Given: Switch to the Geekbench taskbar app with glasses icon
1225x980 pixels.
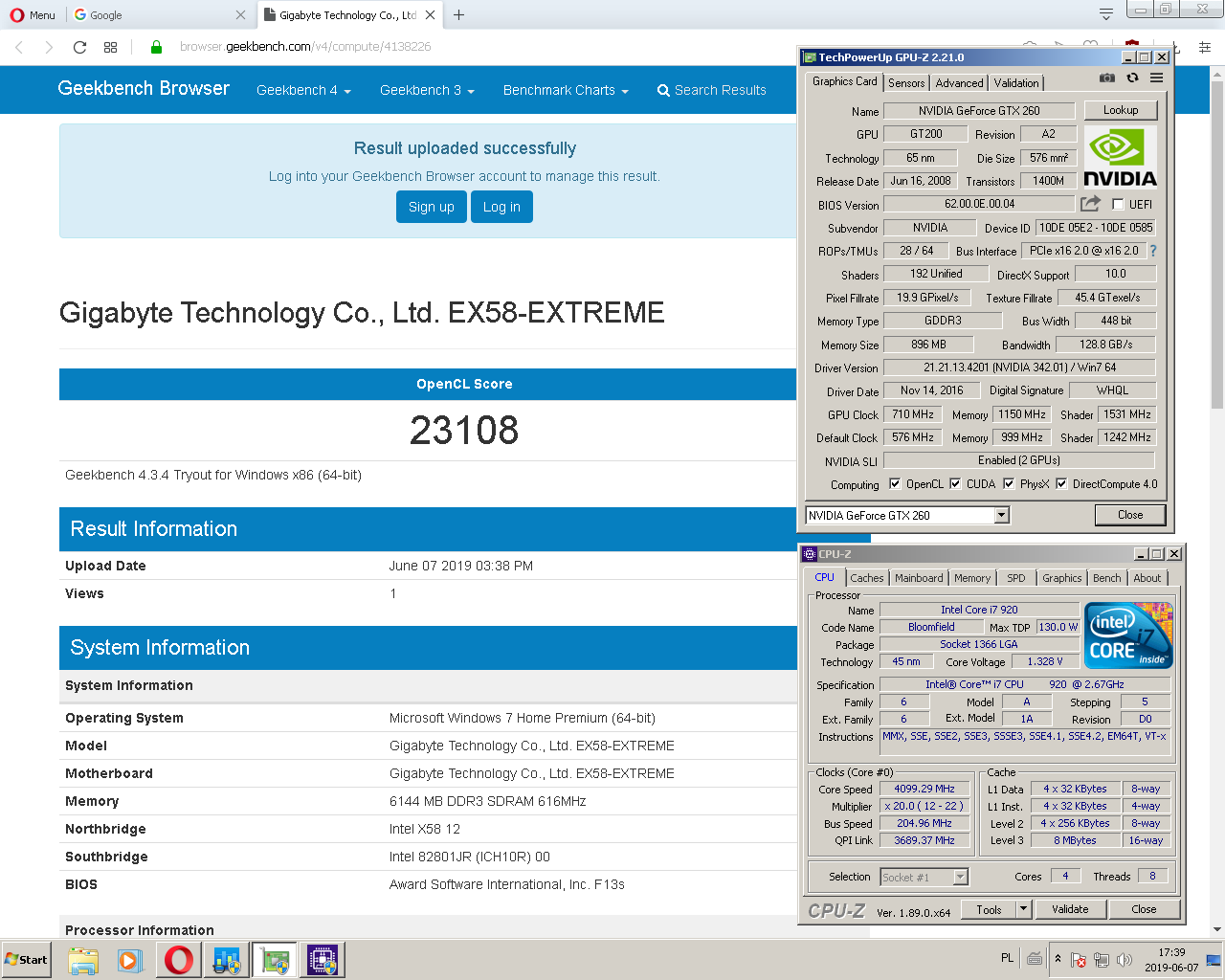Looking at the screenshot, I should tap(226, 960).
